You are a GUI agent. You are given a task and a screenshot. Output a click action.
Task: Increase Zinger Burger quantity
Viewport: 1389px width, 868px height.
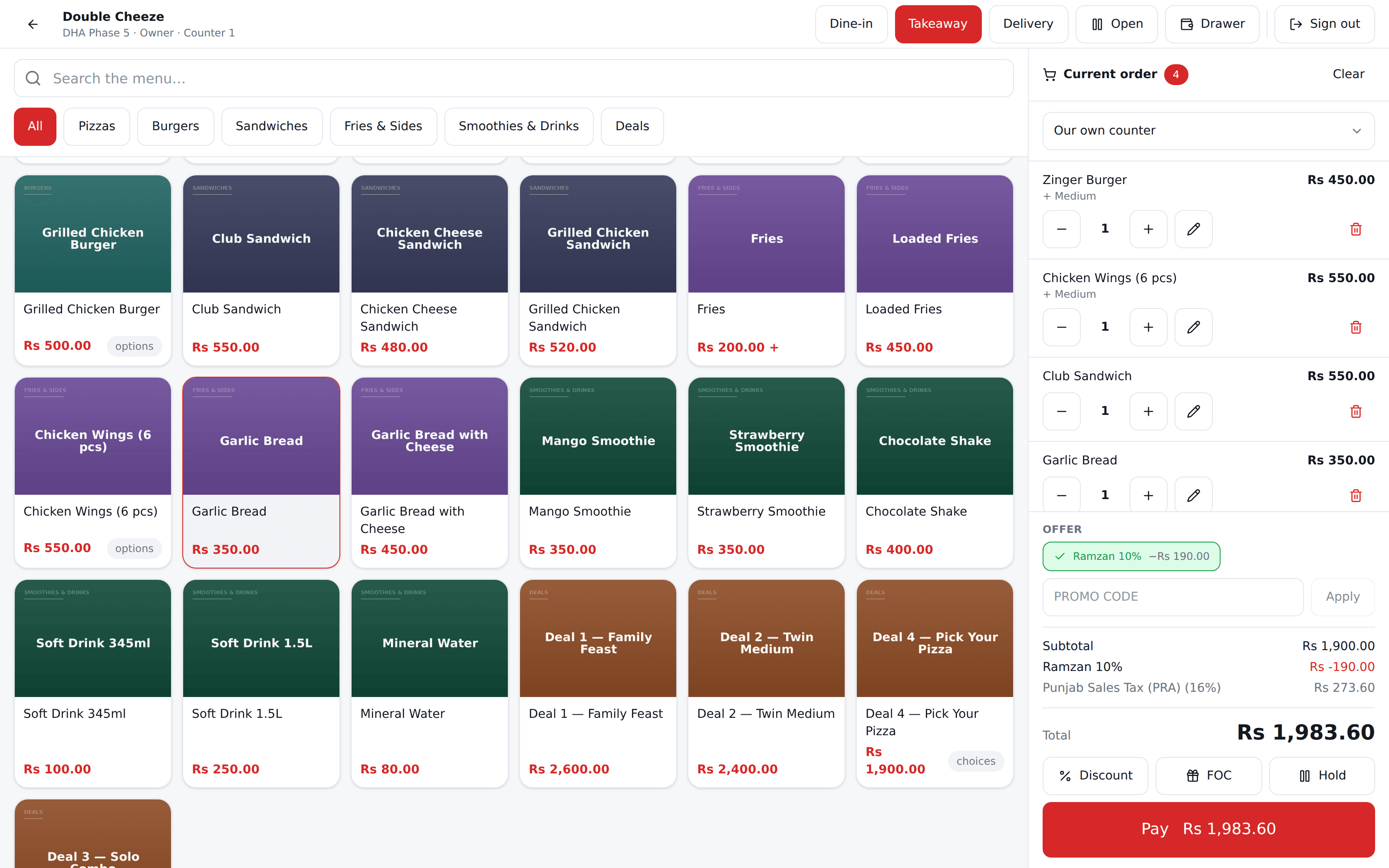pos(1148,229)
